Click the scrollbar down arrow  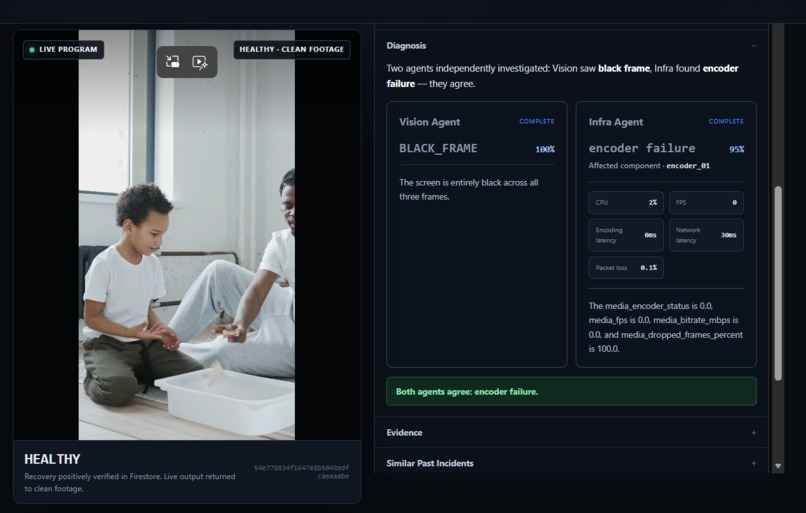pyautogui.click(x=778, y=466)
